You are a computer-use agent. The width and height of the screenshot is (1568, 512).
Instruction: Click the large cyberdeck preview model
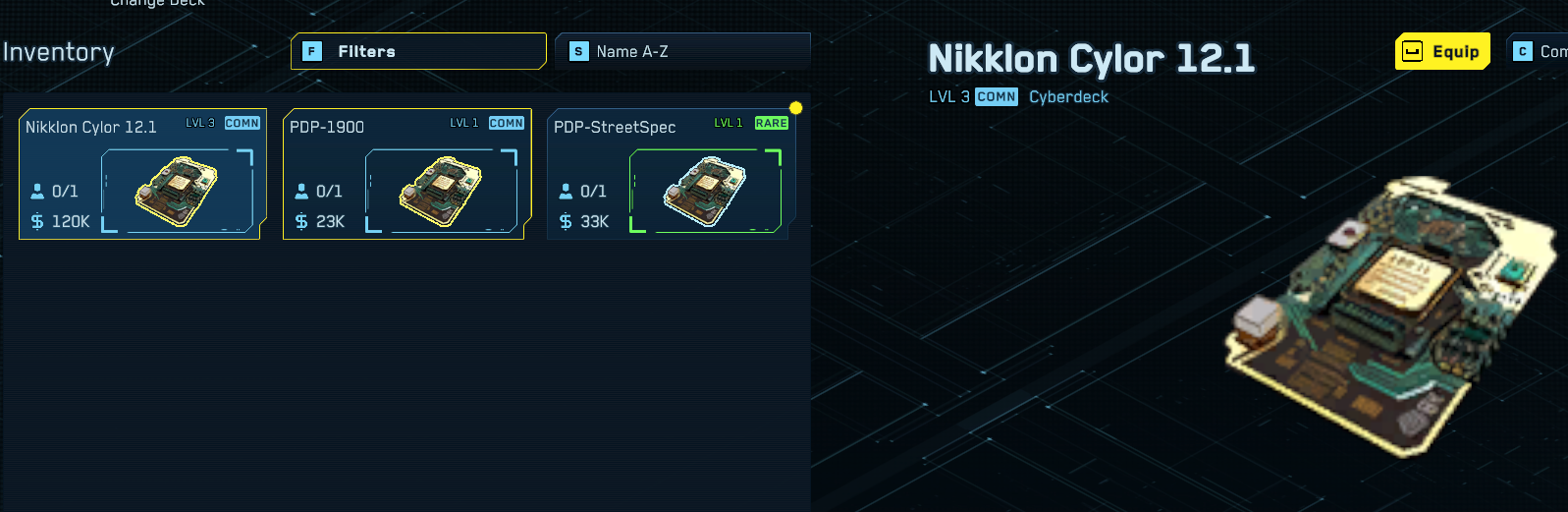point(1389,314)
